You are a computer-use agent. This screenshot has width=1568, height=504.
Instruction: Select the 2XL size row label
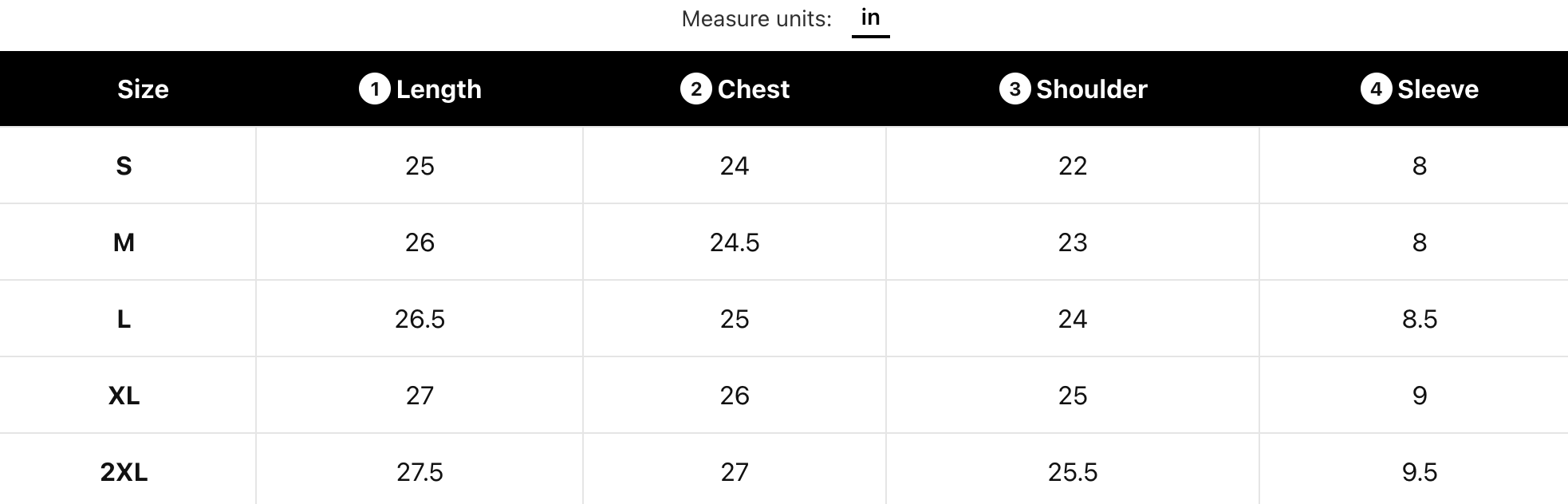[x=124, y=472]
